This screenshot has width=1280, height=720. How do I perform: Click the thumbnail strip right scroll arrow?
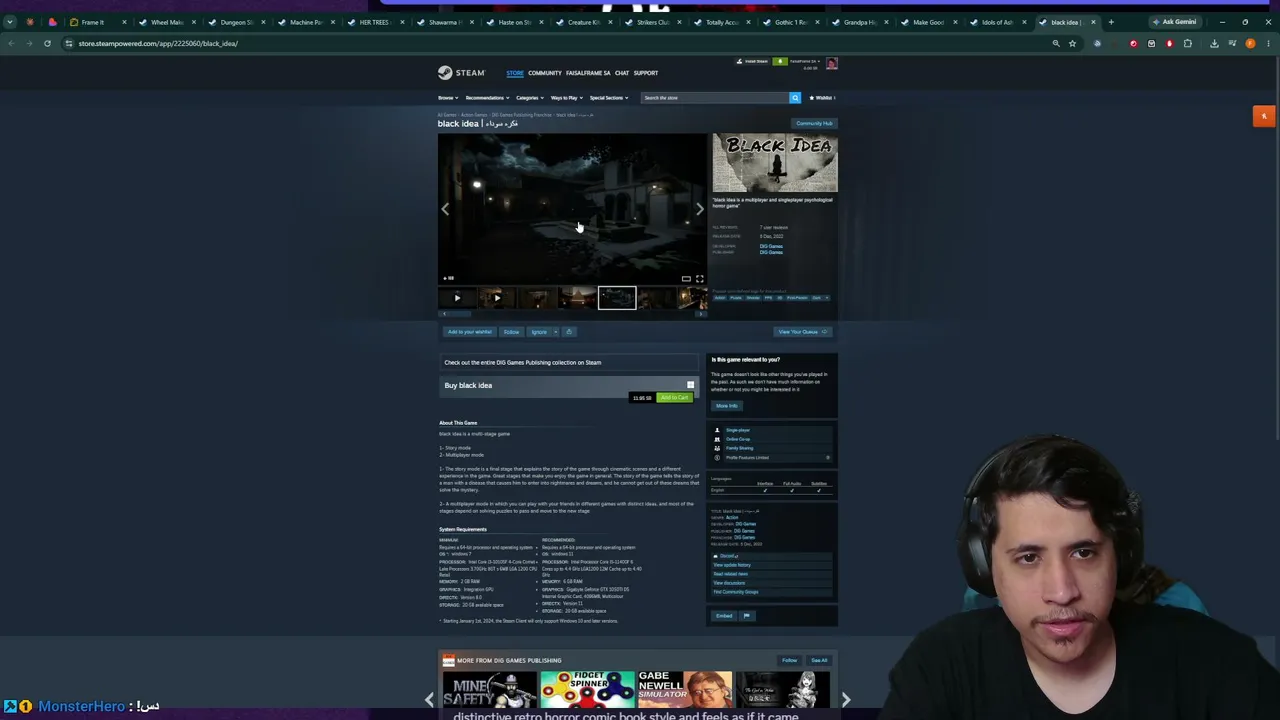pos(701,314)
